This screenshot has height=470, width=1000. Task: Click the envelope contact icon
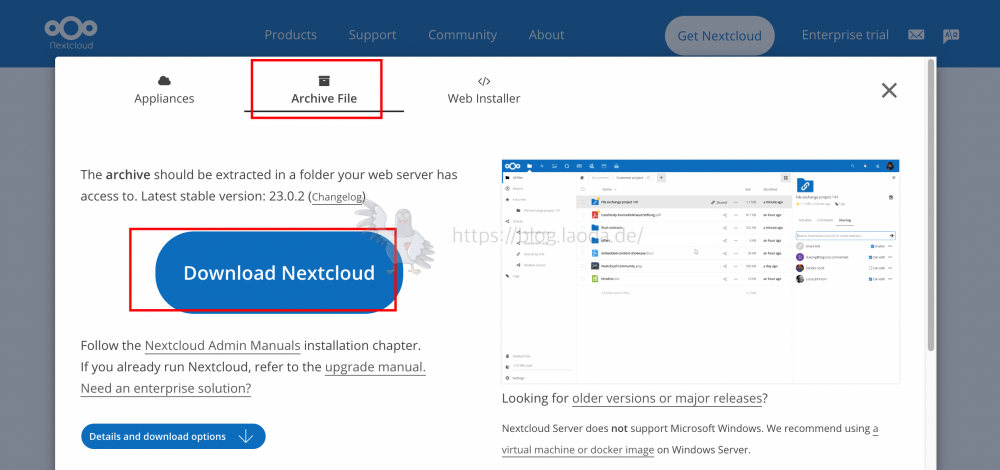click(x=916, y=35)
